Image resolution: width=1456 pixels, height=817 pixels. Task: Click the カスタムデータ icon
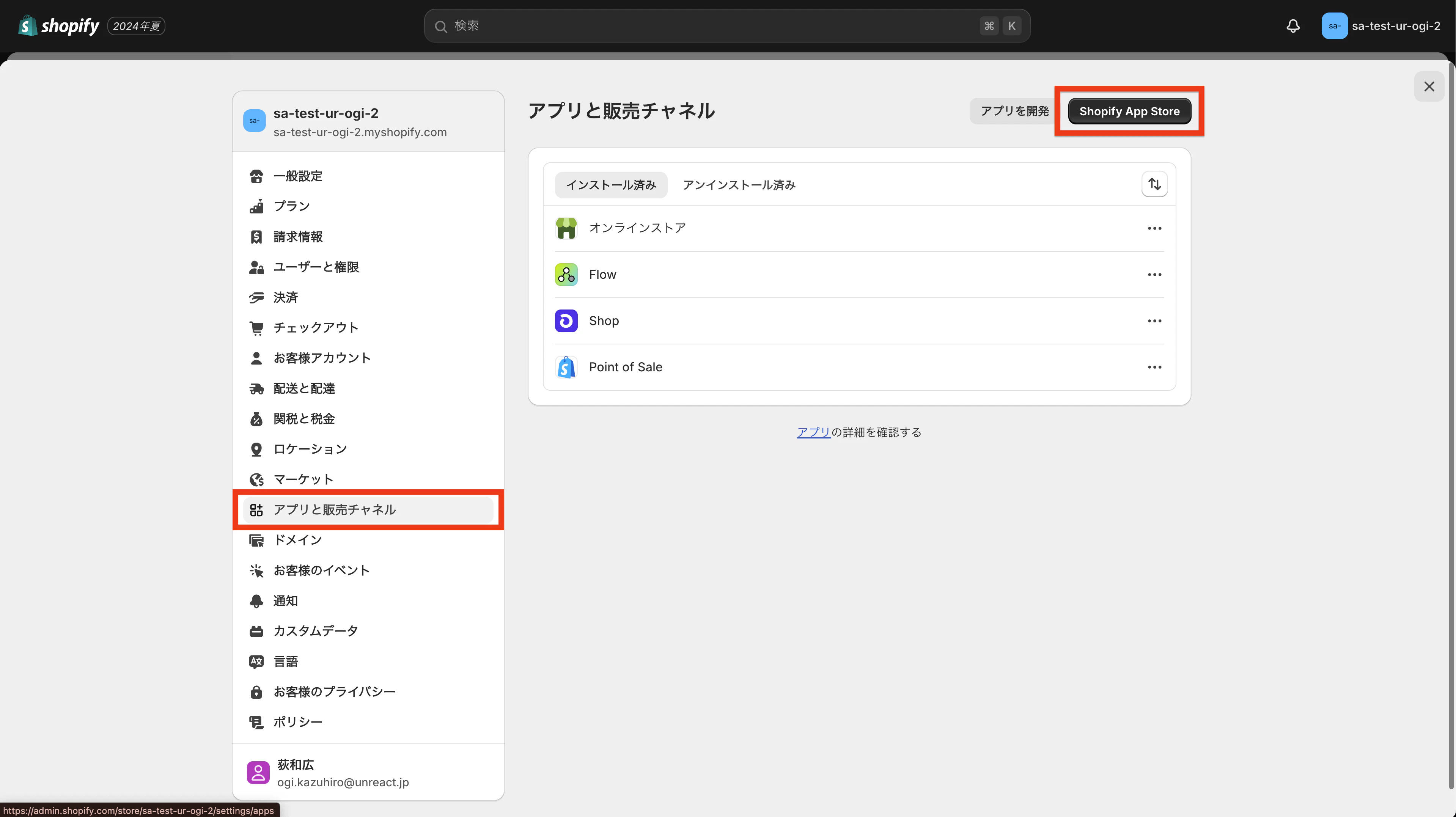(256, 631)
